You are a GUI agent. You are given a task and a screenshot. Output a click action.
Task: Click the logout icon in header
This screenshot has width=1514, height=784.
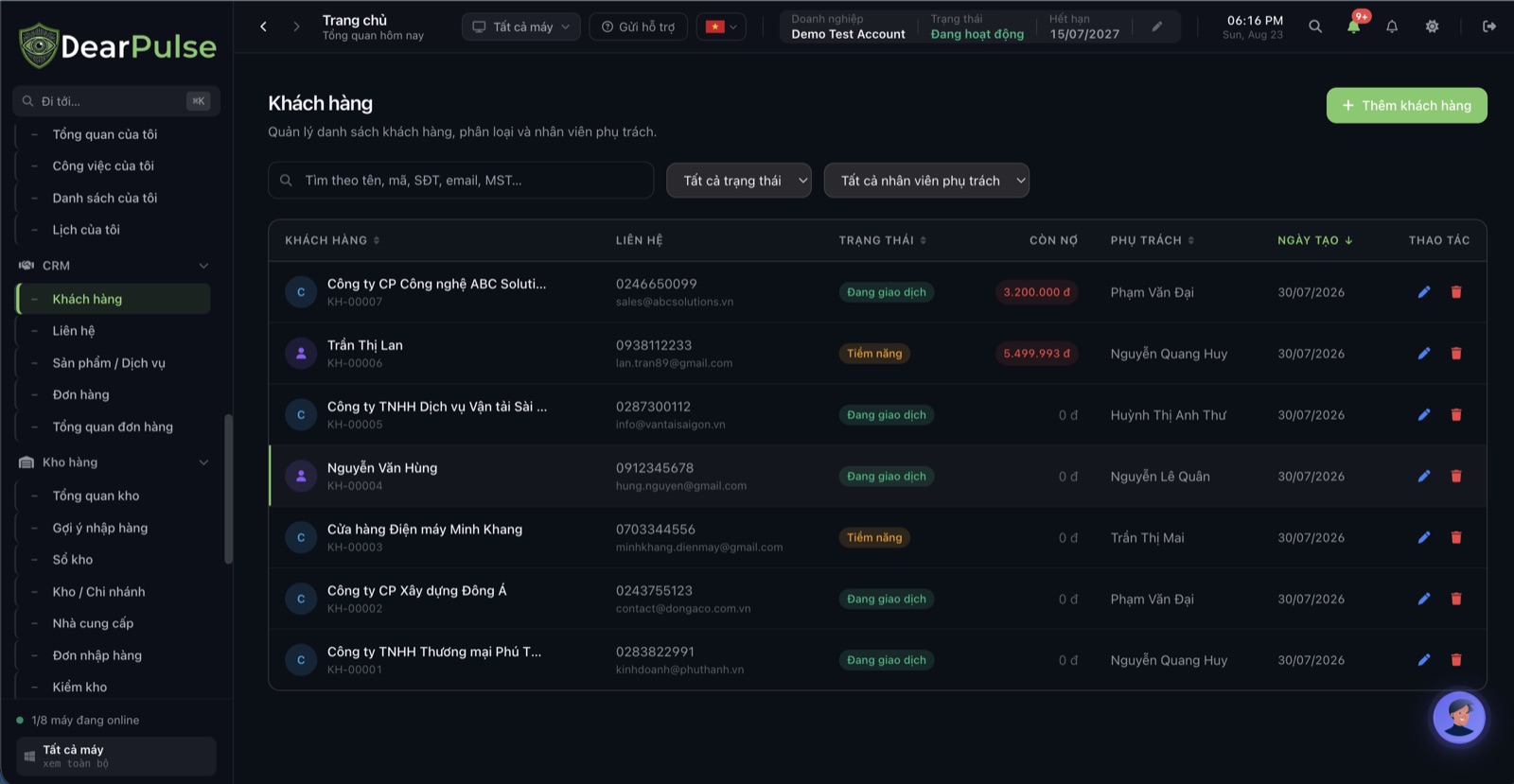pyautogui.click(x=1489, y=26)
